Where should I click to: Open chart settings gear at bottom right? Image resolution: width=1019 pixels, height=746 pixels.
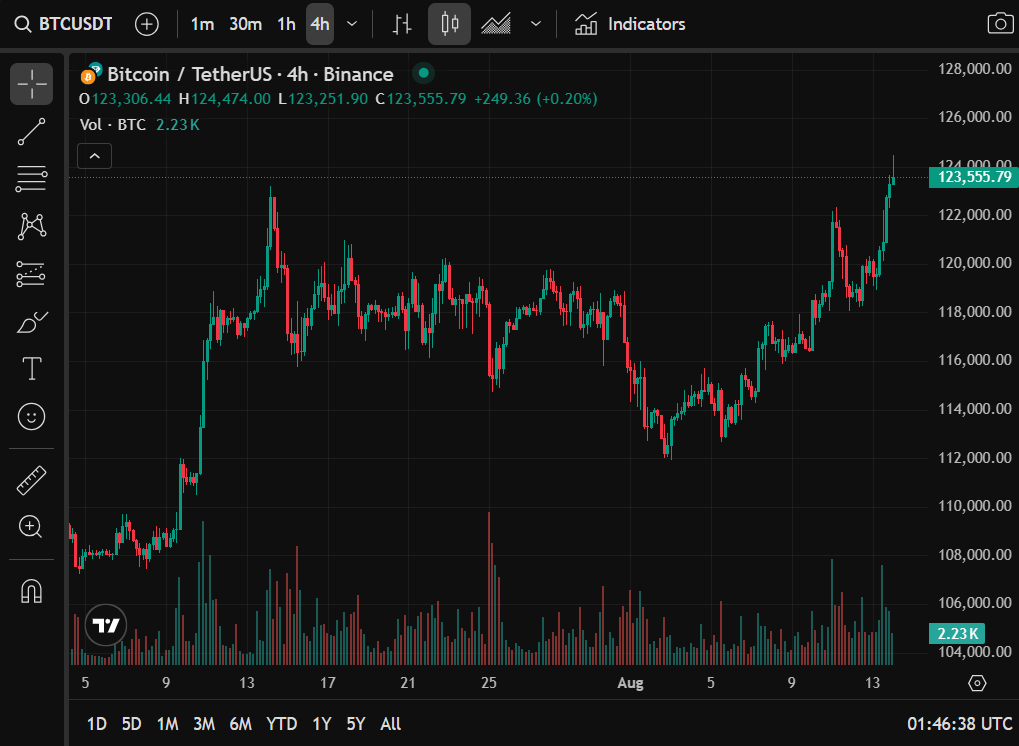click(977, 683)
